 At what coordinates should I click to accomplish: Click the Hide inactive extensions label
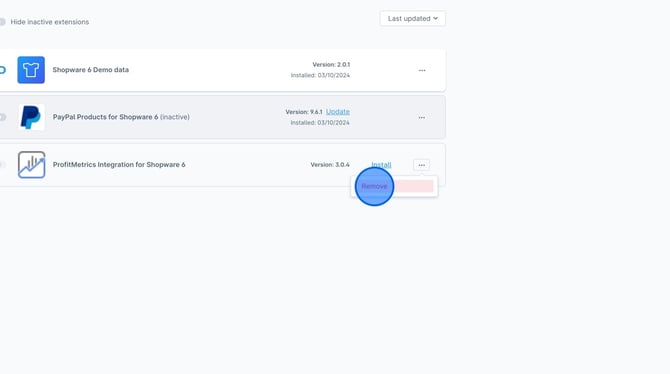coord(50,22)
